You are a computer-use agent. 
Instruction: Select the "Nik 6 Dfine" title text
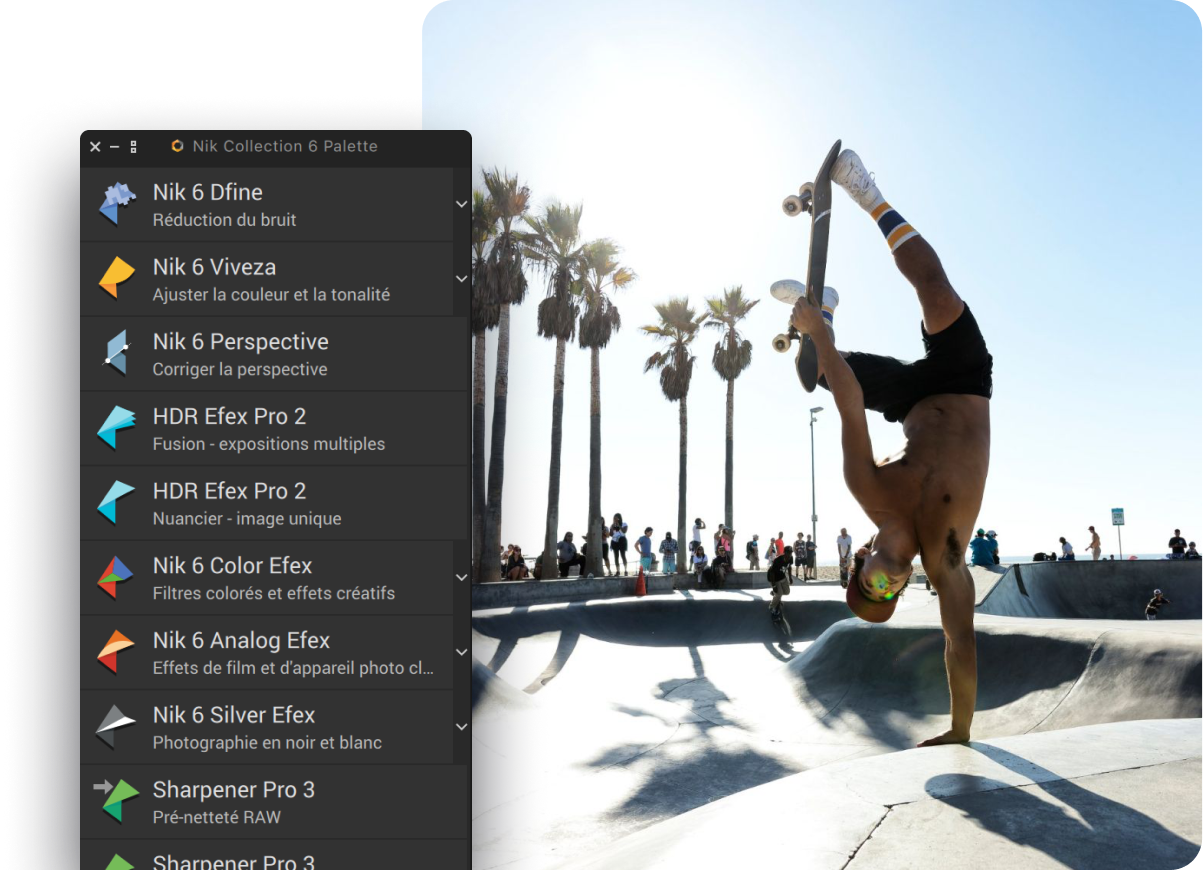click(x=208, y=192)
